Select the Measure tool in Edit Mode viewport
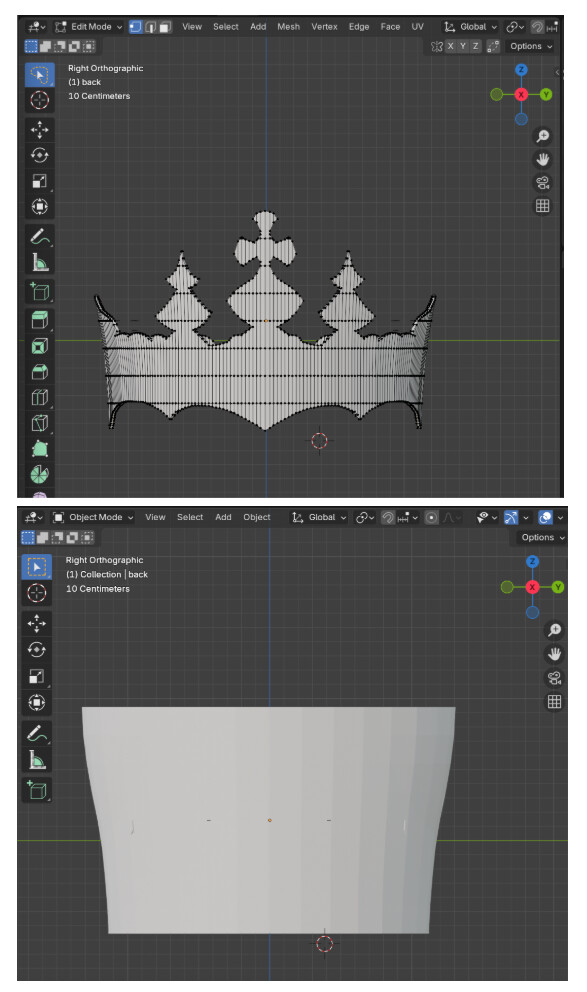The width and height of the screenshot is (587, 992). 39,262
